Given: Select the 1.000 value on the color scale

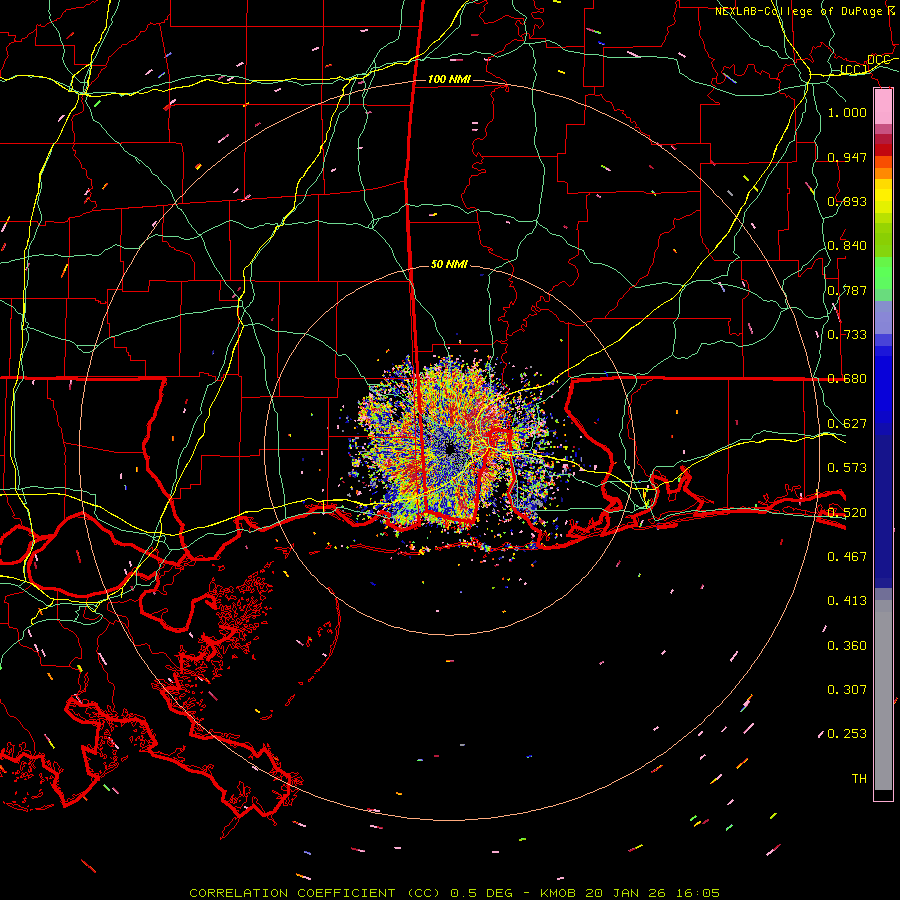Looking at the screenshot, I should pyautogui.click(x=847, y=112).
